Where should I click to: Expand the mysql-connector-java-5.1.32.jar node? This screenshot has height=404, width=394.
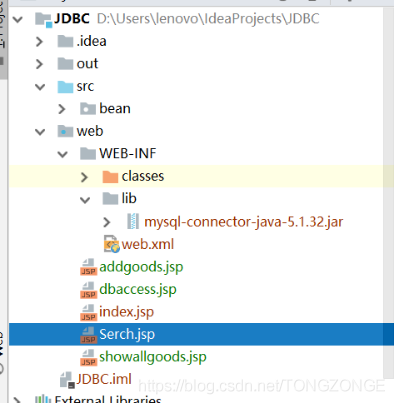pyautogui.click(x=107, y=222)
